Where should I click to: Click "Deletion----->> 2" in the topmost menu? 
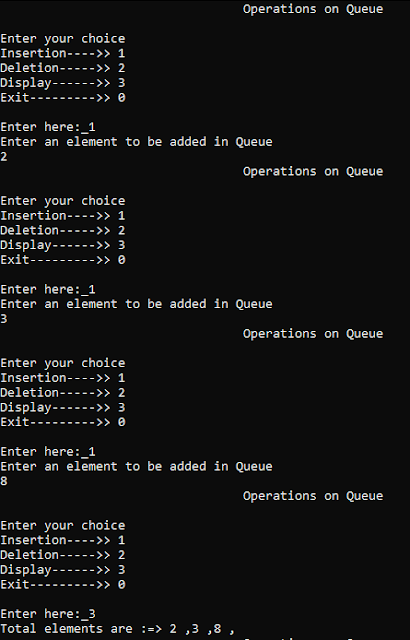click(63, 68)
